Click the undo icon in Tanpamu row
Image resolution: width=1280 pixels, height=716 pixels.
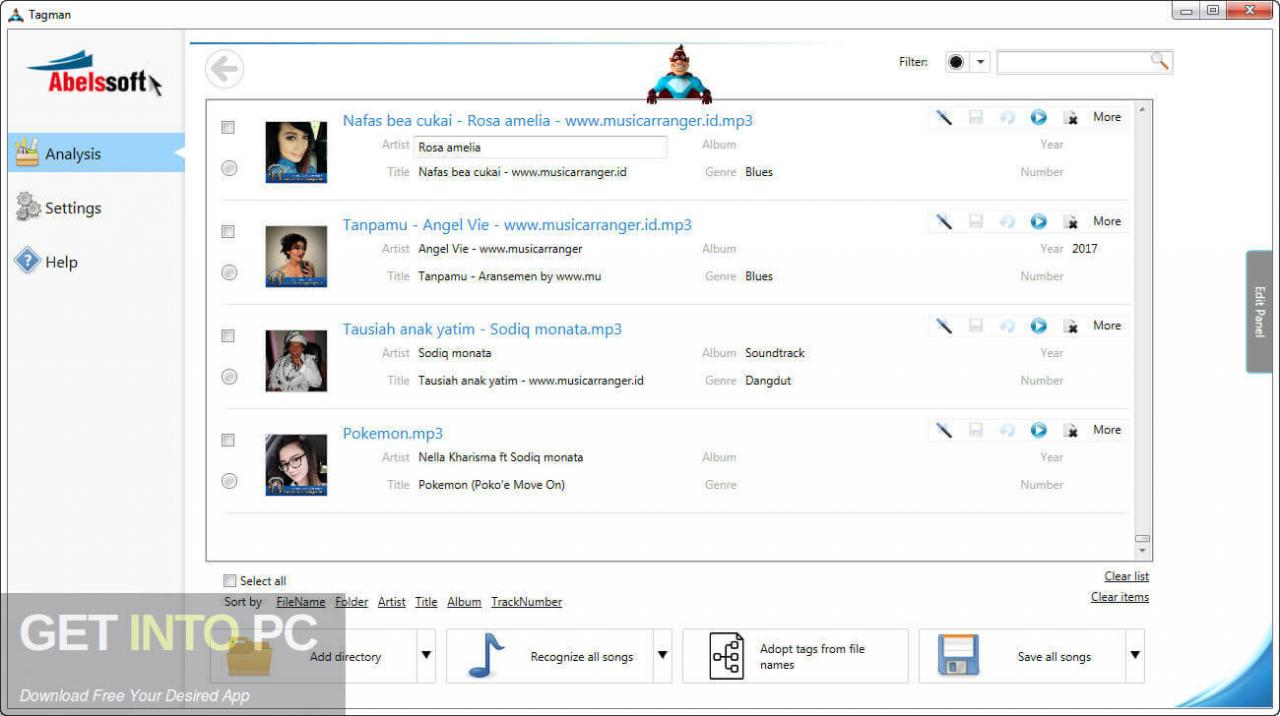(x=1007, y=222)
